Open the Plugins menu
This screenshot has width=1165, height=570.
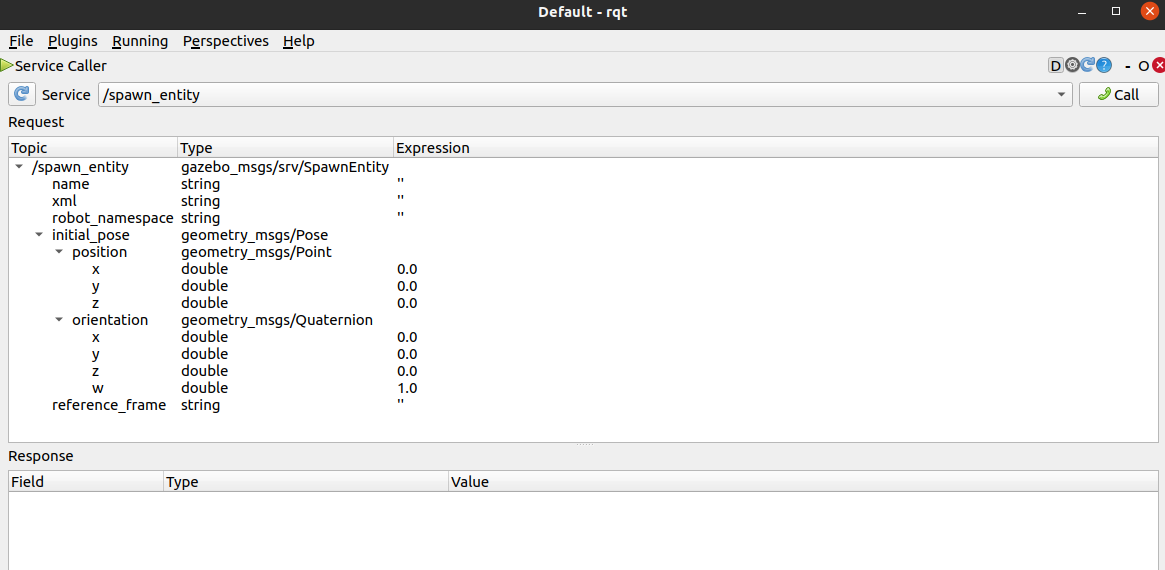click(73, 41)
